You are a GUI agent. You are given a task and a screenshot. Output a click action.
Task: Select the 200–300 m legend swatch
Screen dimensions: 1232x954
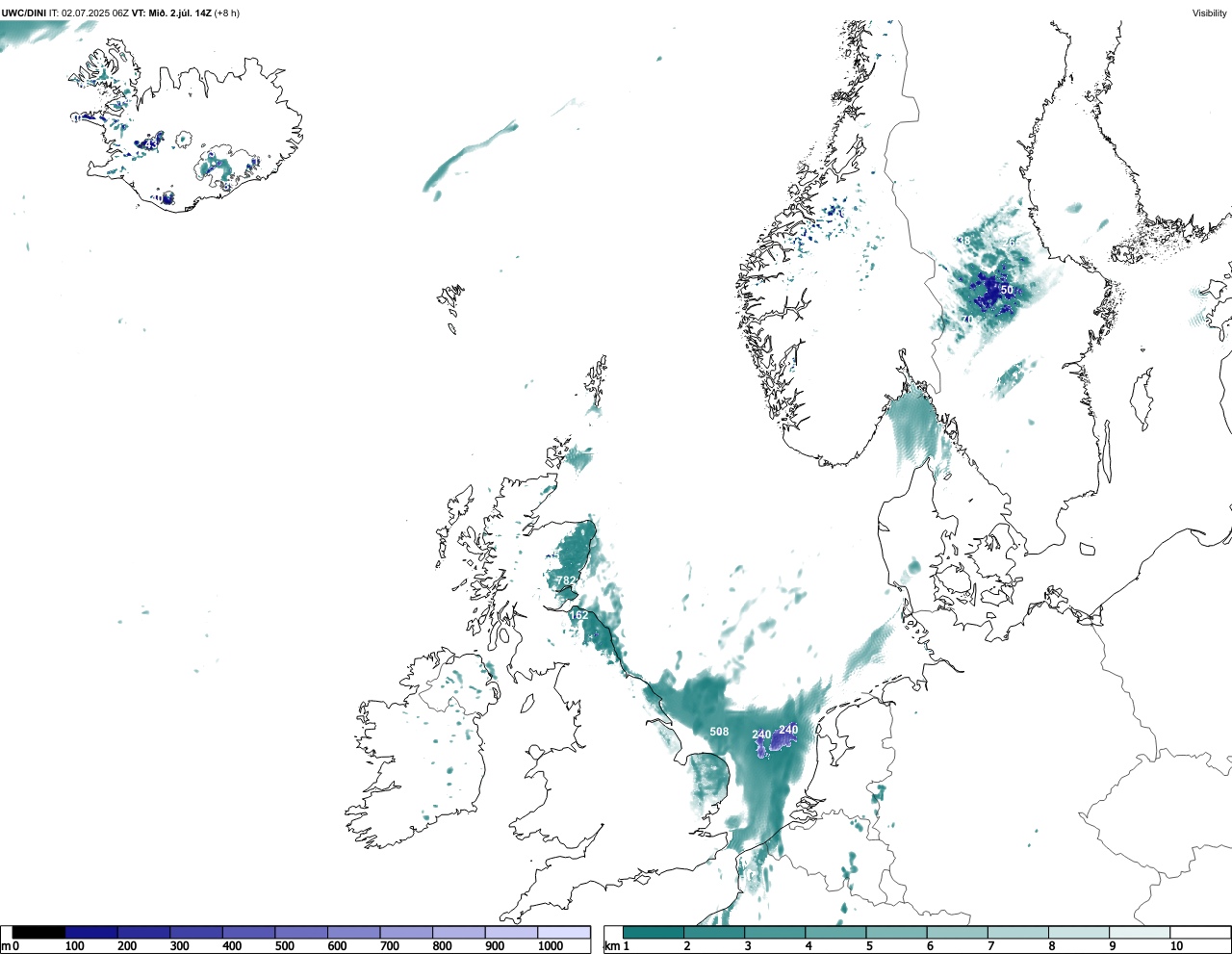[x=143, y=932]
